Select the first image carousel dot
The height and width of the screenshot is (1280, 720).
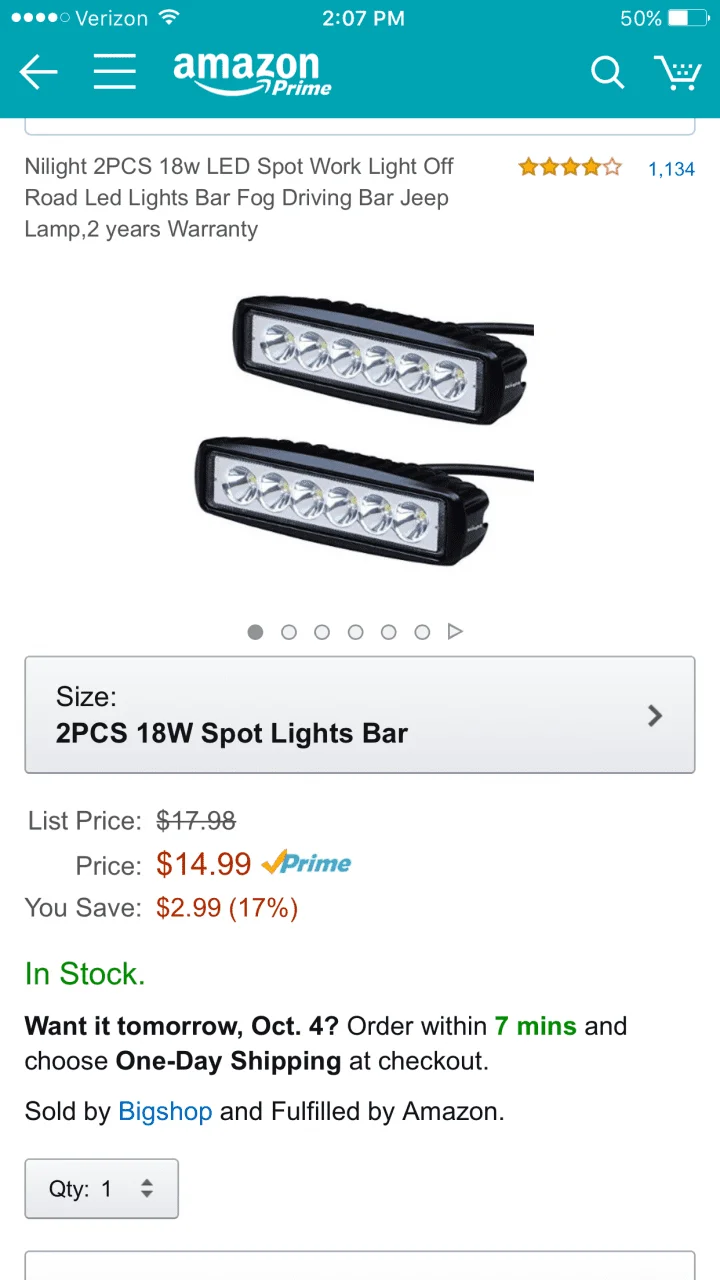pyautogui.click(x=255, y=631)
